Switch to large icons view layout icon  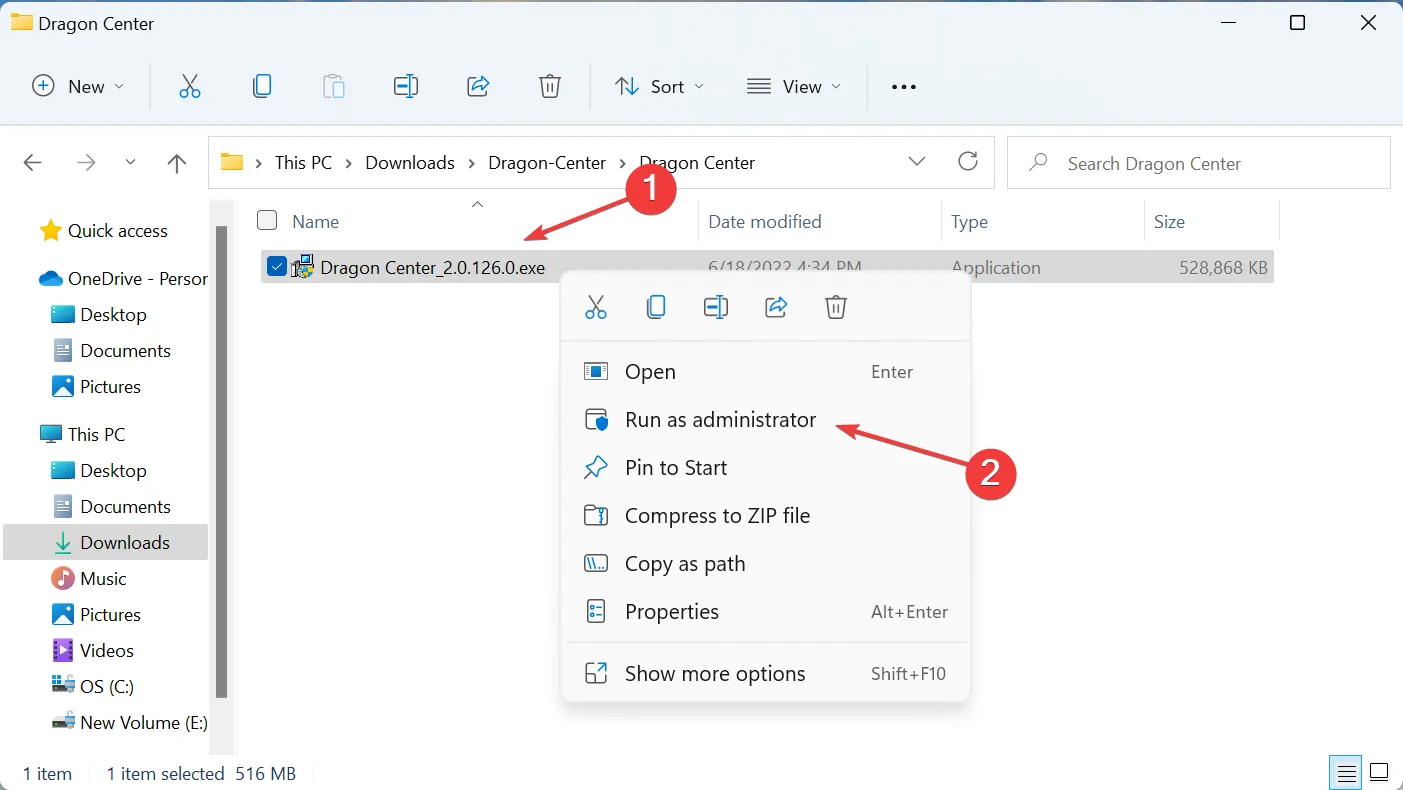(1379, 773)
